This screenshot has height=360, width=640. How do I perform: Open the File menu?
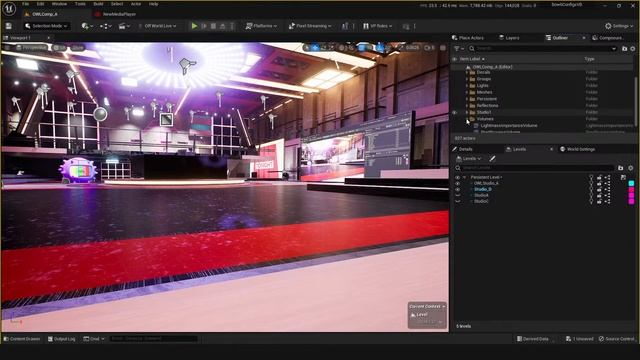point(25,4)
